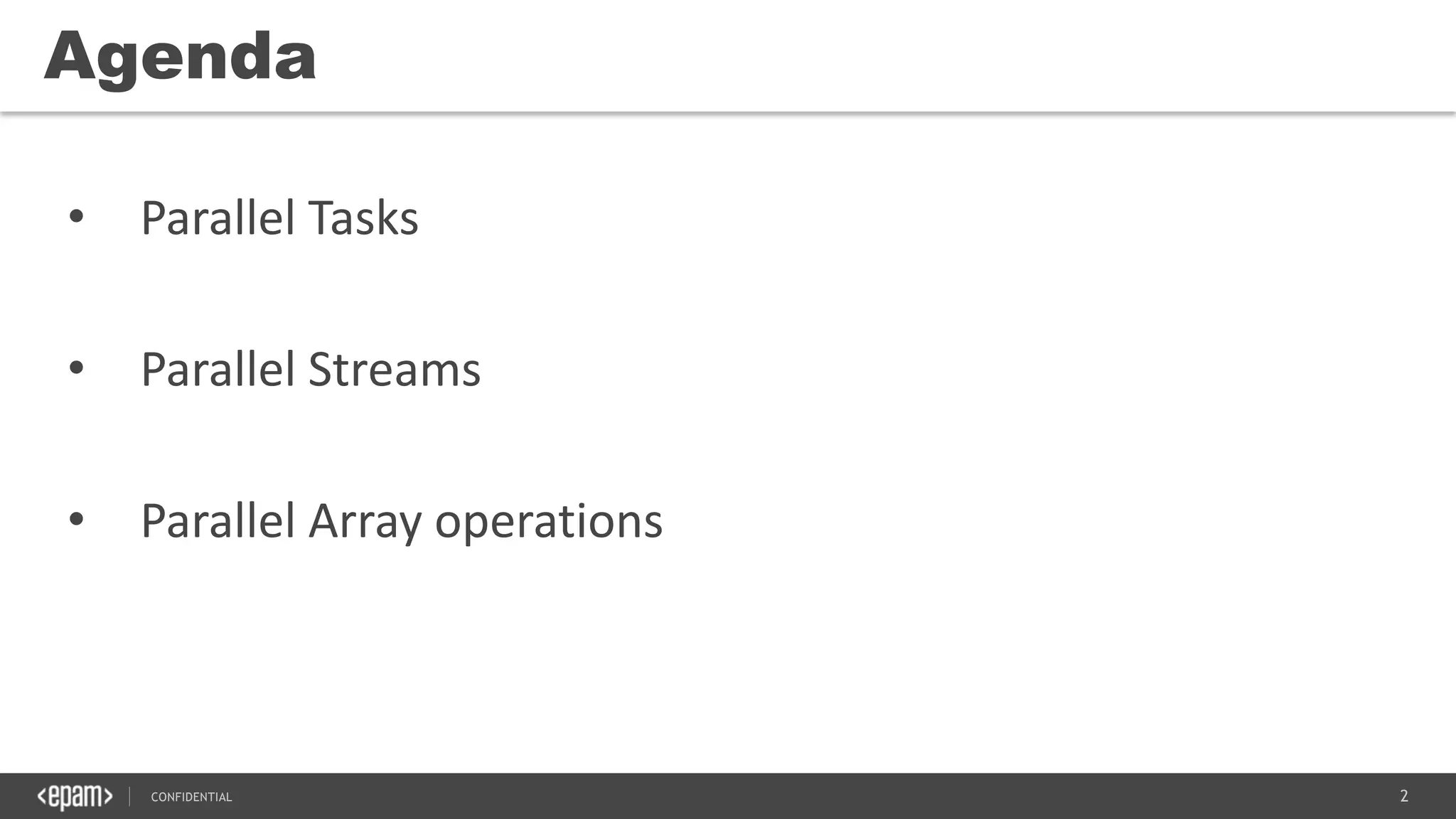
Task: Click the epam wordmark letters in the footer
Action: 75,798
